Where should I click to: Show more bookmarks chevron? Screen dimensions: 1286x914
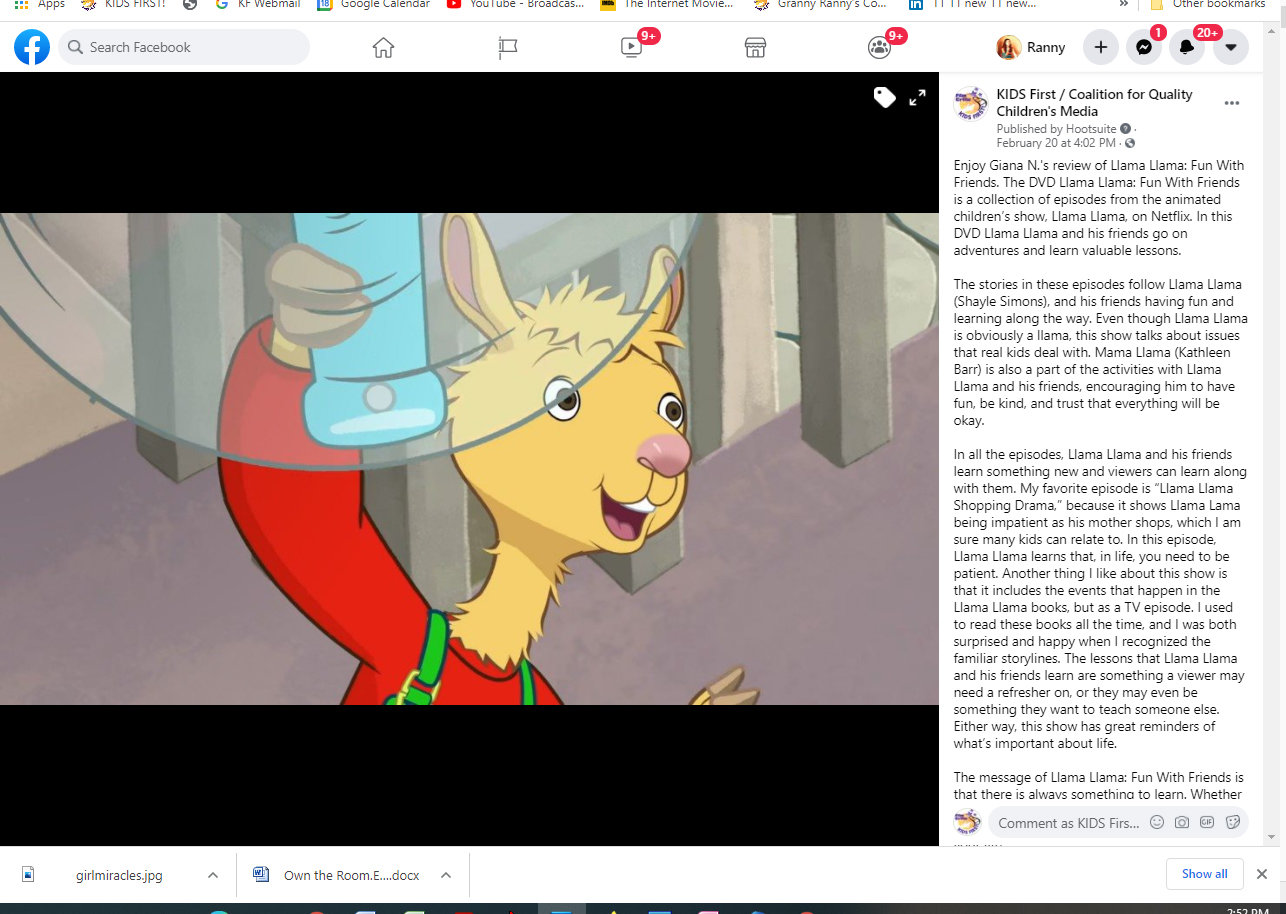pos(1124,4)
